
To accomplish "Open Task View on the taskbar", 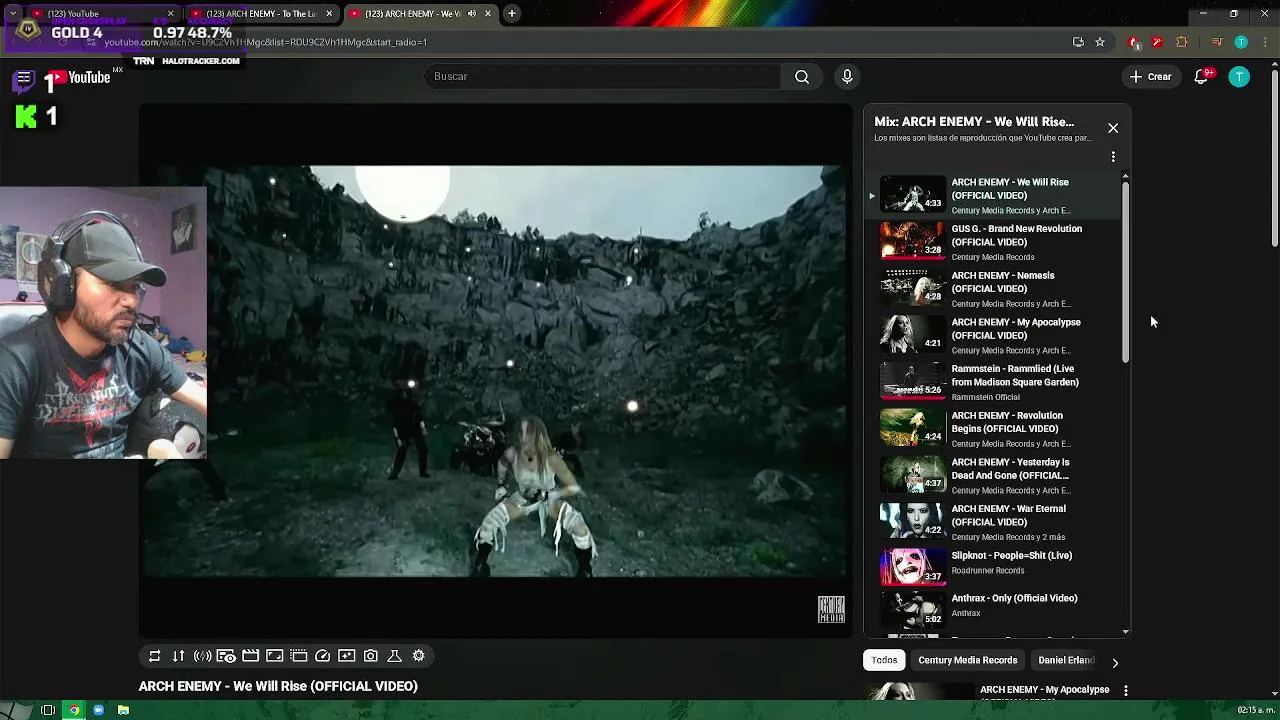I will click(47, 710).
